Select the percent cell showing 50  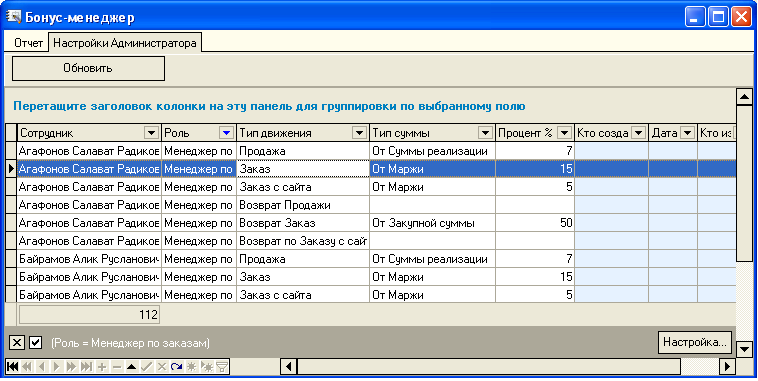point(535,223)
